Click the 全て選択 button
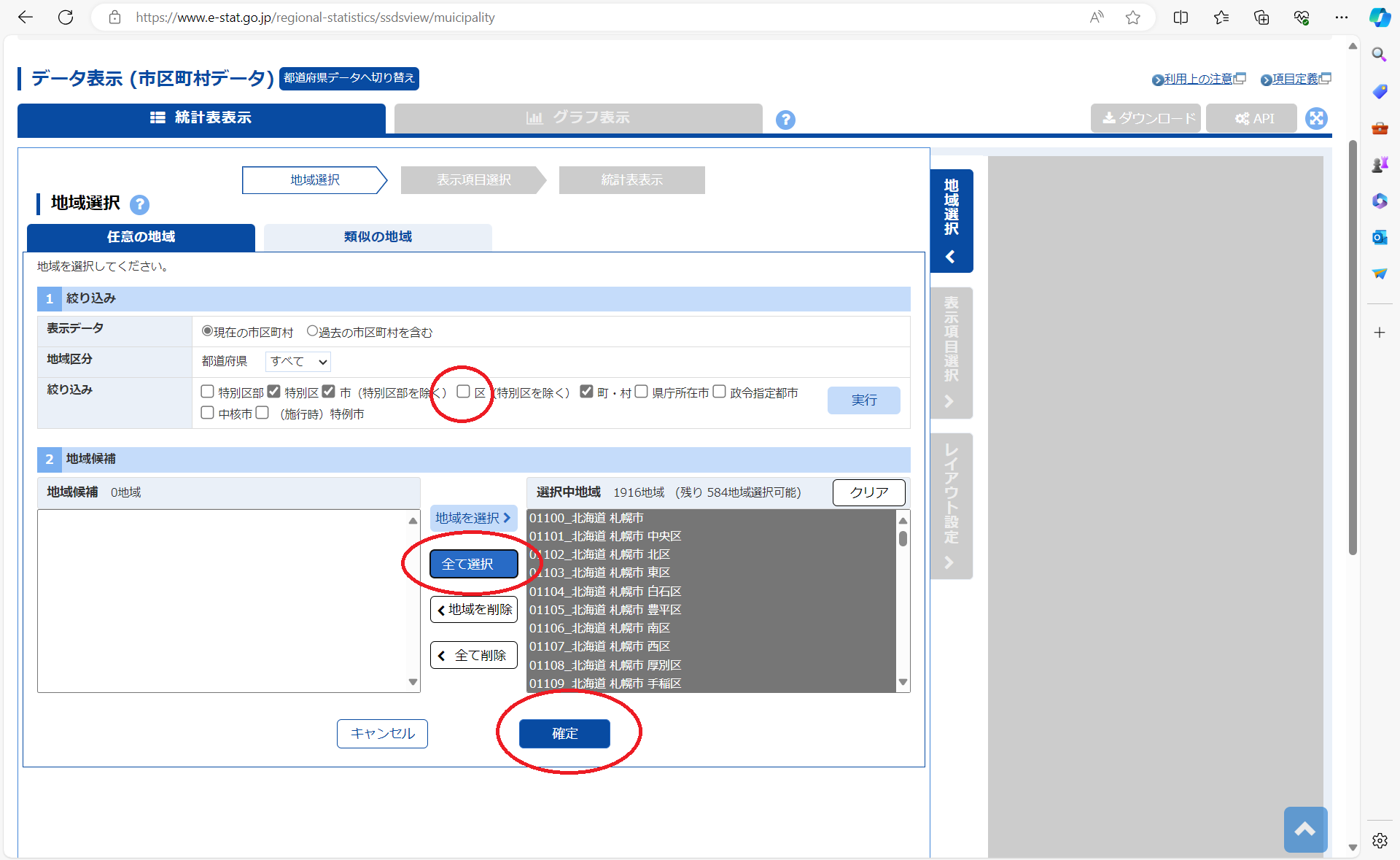This screenshot has width=1400, height=860. click(x=473, y=564)
